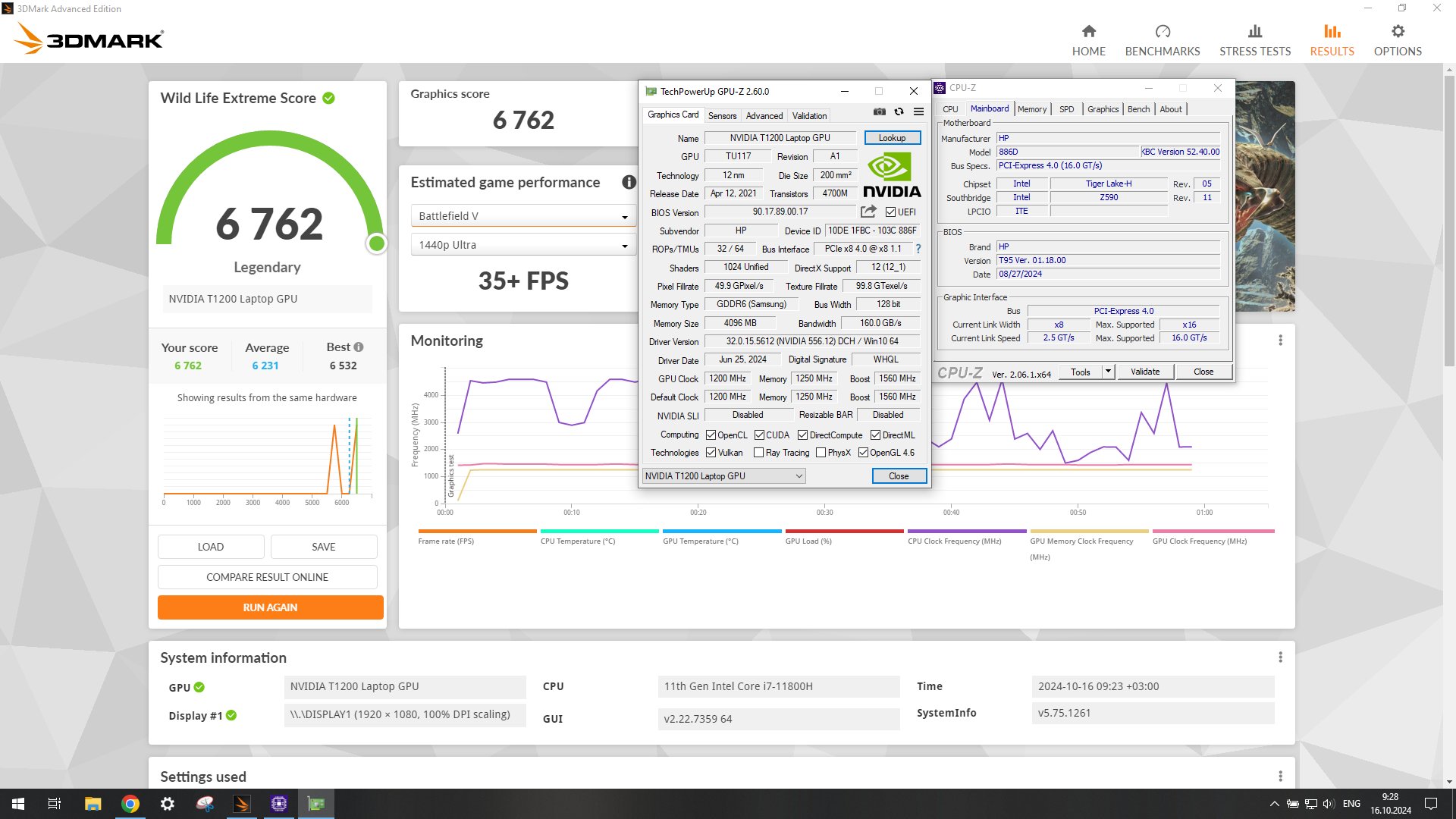The image size is (1456, 819).
Task: Click the RUN AGAIN button
Action: click(x=270, y=607)
